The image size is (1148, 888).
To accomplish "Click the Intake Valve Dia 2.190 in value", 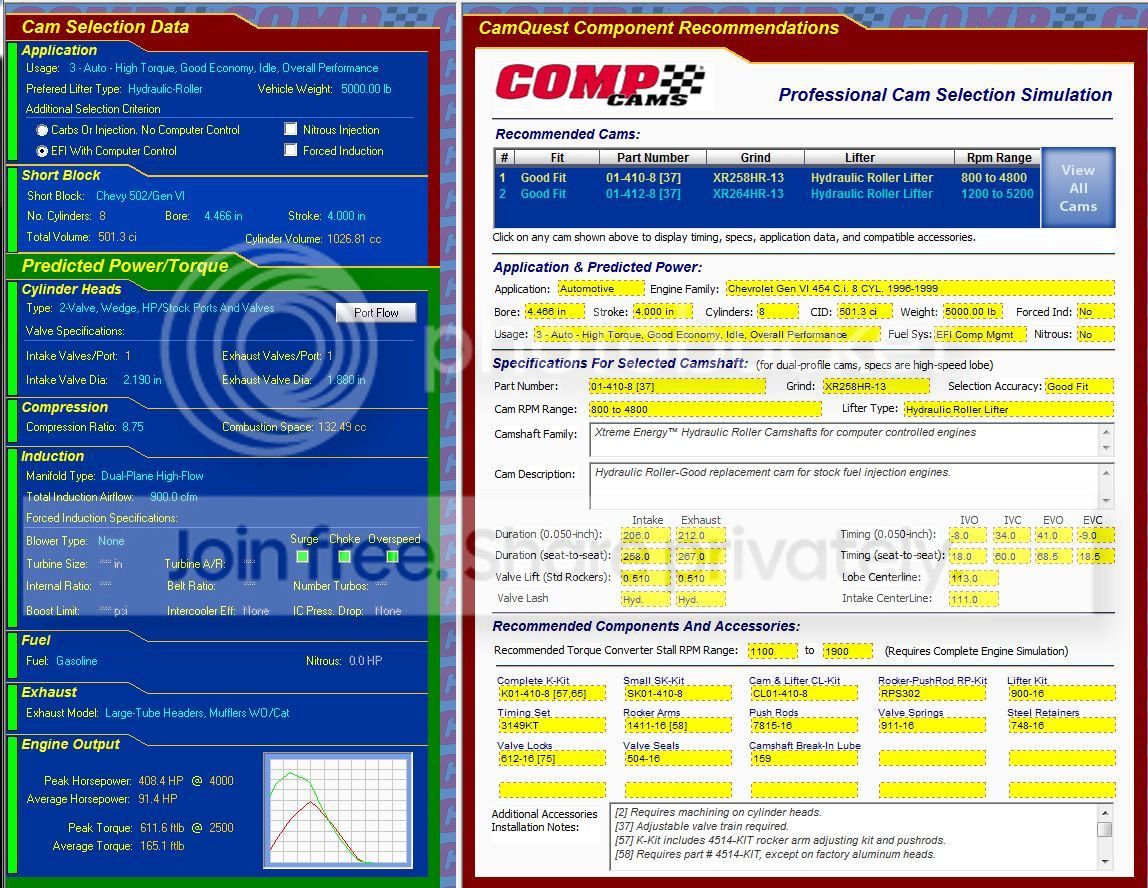I will (142, 380).
